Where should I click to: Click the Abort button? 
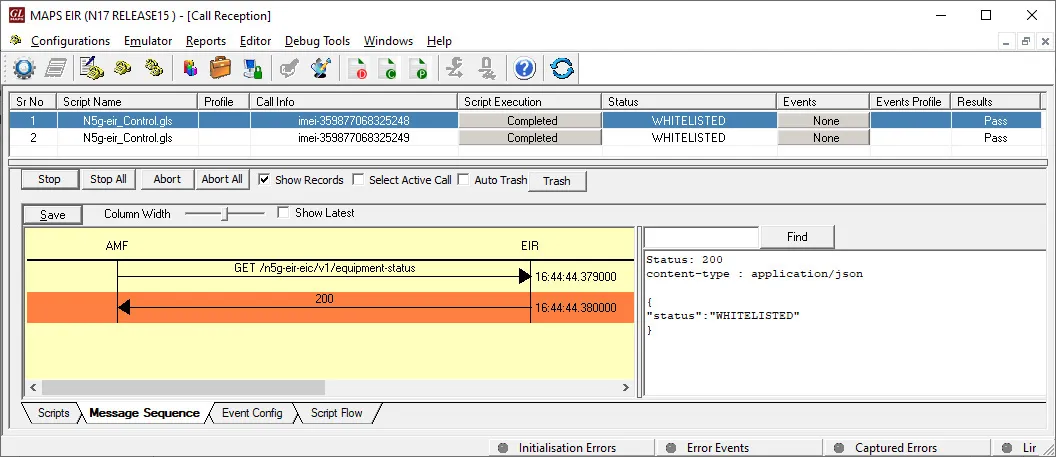point(167,180)
